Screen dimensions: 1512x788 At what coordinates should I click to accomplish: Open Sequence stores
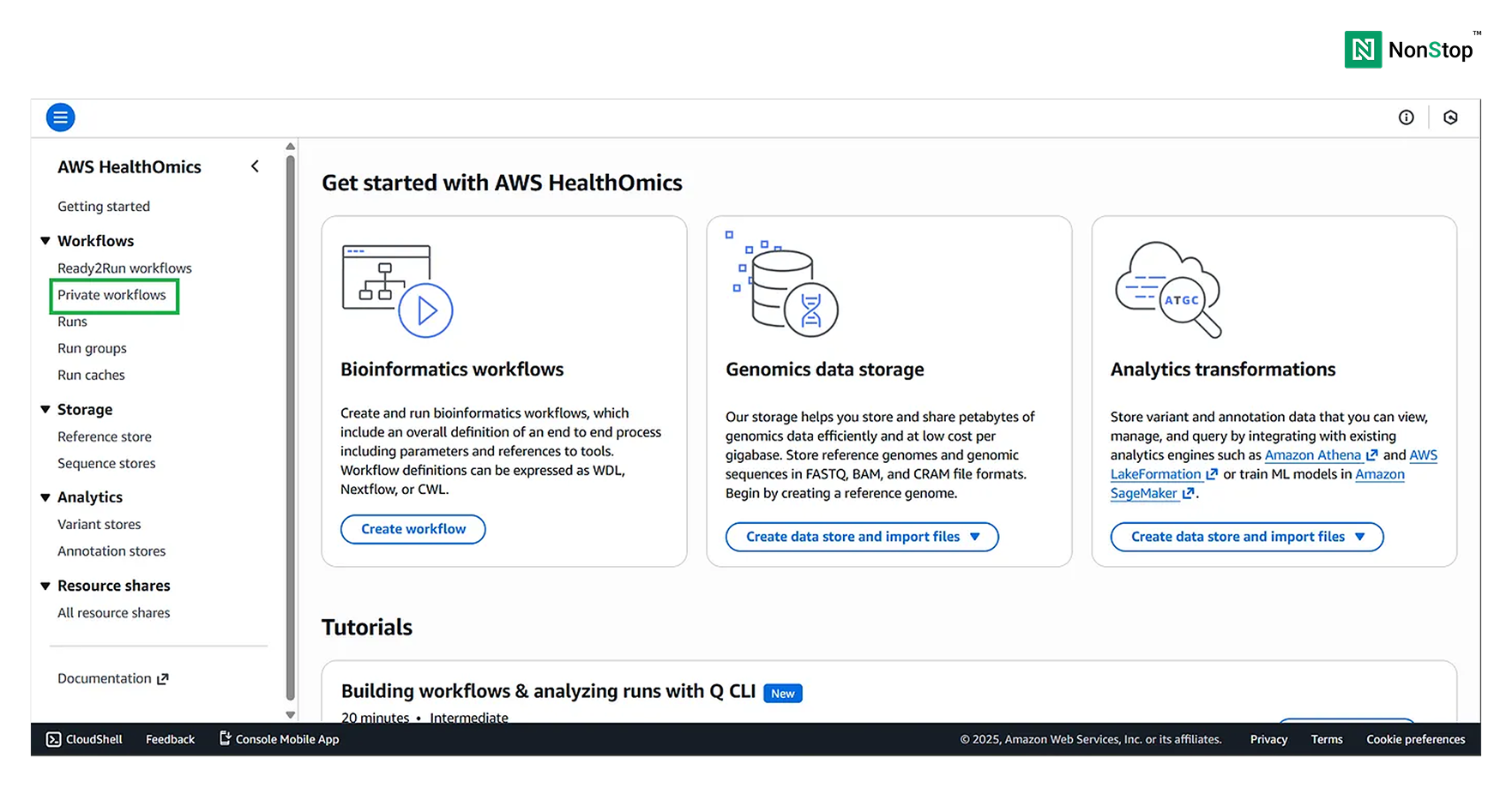106,463
